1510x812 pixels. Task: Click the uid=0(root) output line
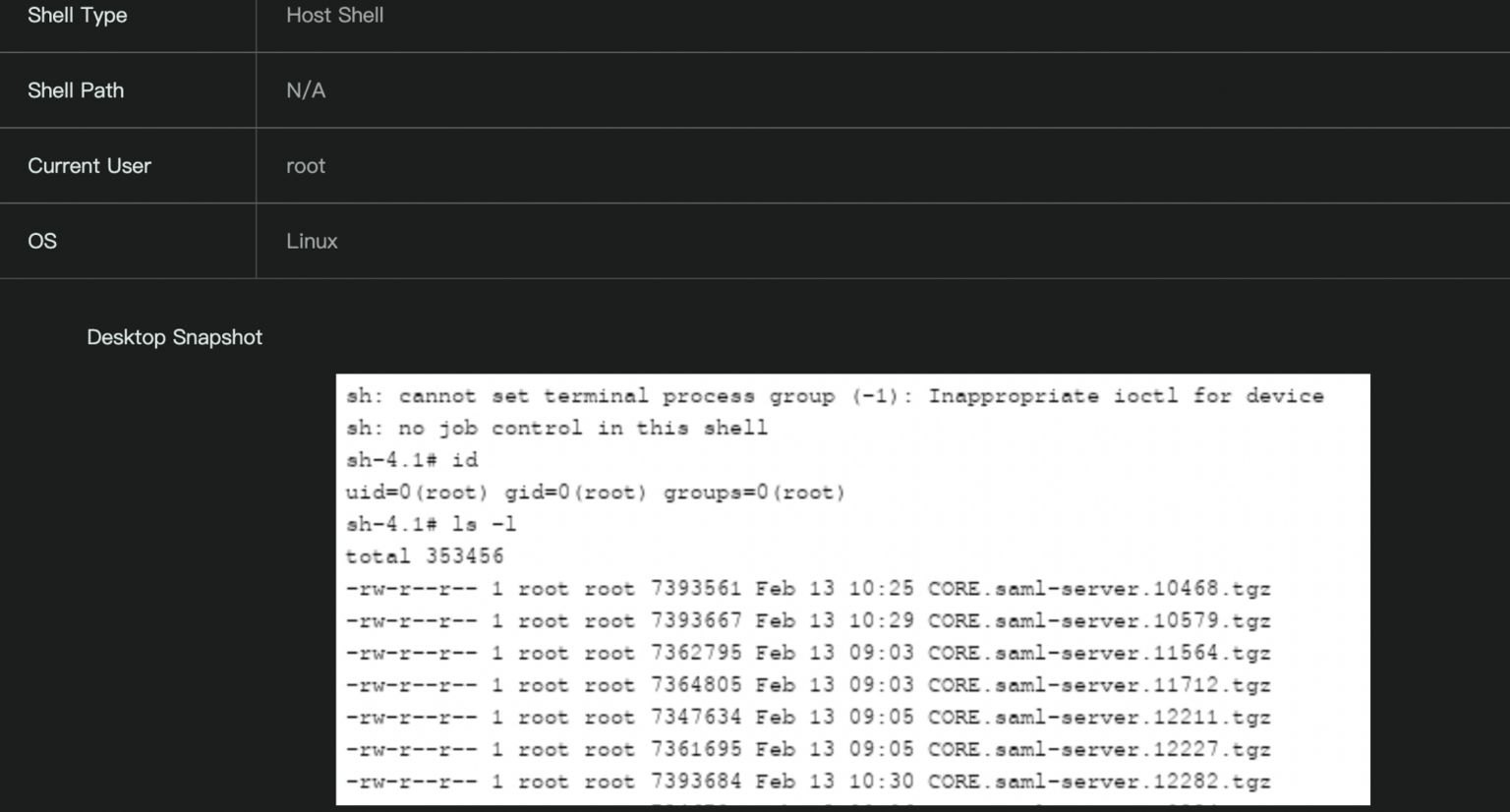click(x=595, y=493)
